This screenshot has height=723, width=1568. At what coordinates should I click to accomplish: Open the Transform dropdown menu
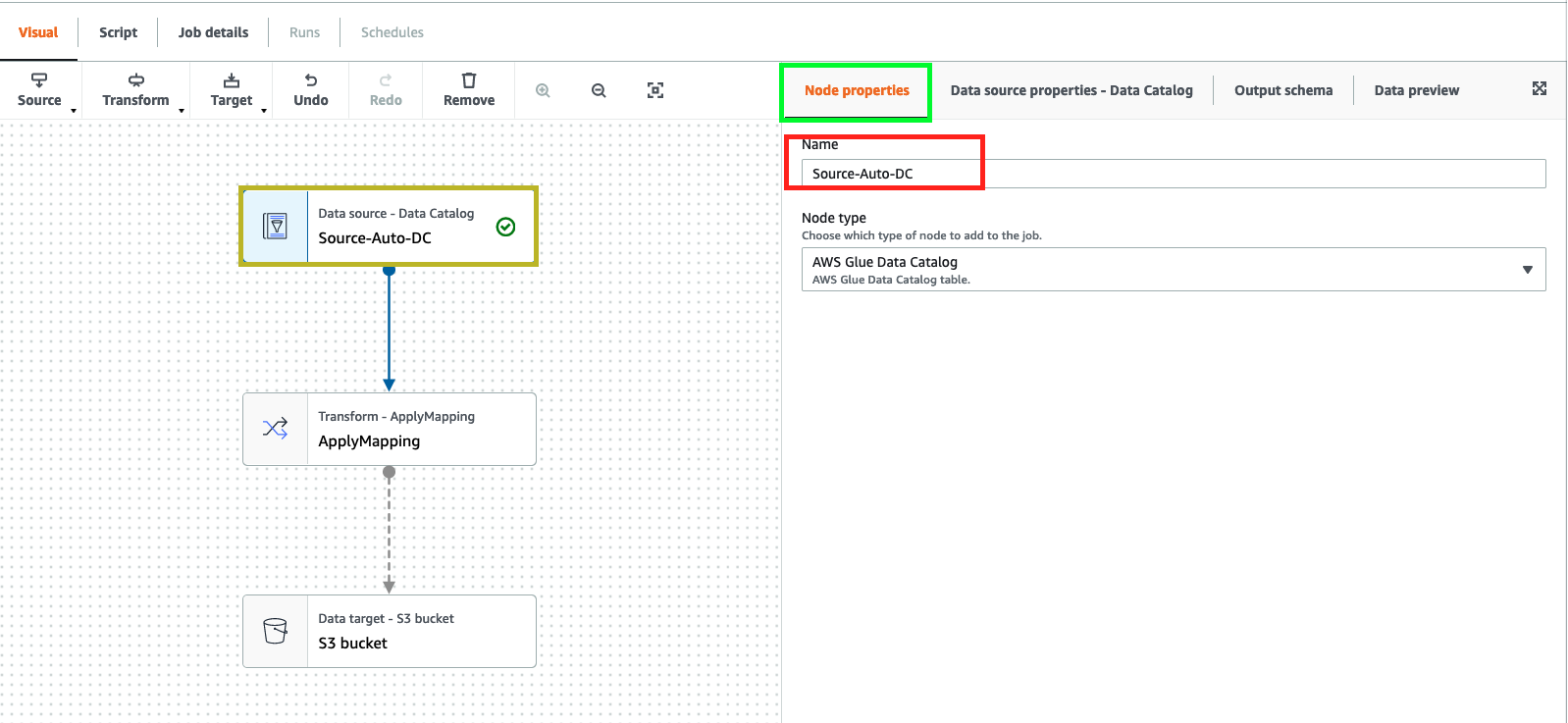(x=136, y=90)
